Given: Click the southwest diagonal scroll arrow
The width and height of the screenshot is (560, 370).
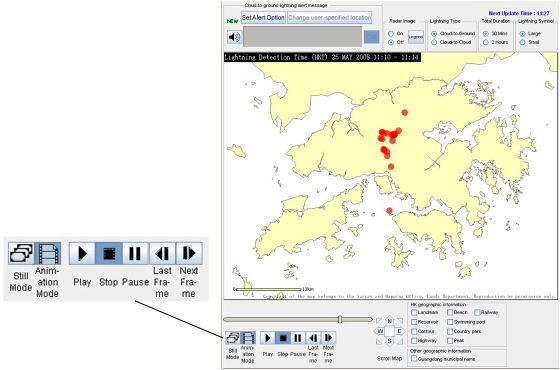Looking at the screenshot, I should [379, 341].
